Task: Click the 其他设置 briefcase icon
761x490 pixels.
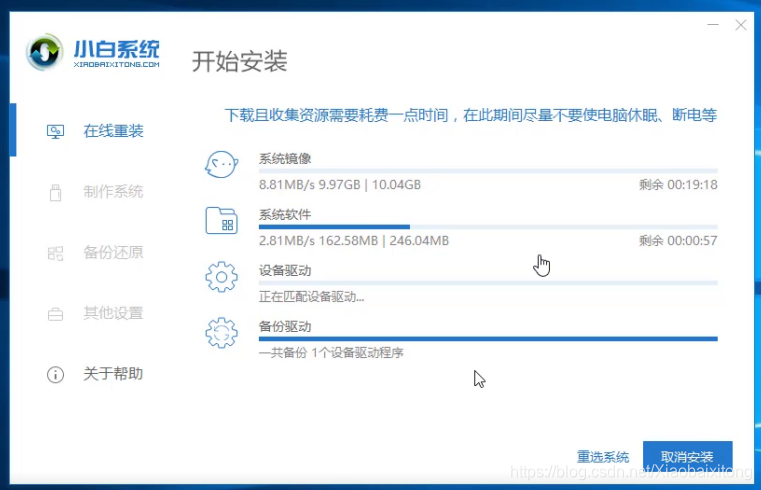Action: [55, 314]
